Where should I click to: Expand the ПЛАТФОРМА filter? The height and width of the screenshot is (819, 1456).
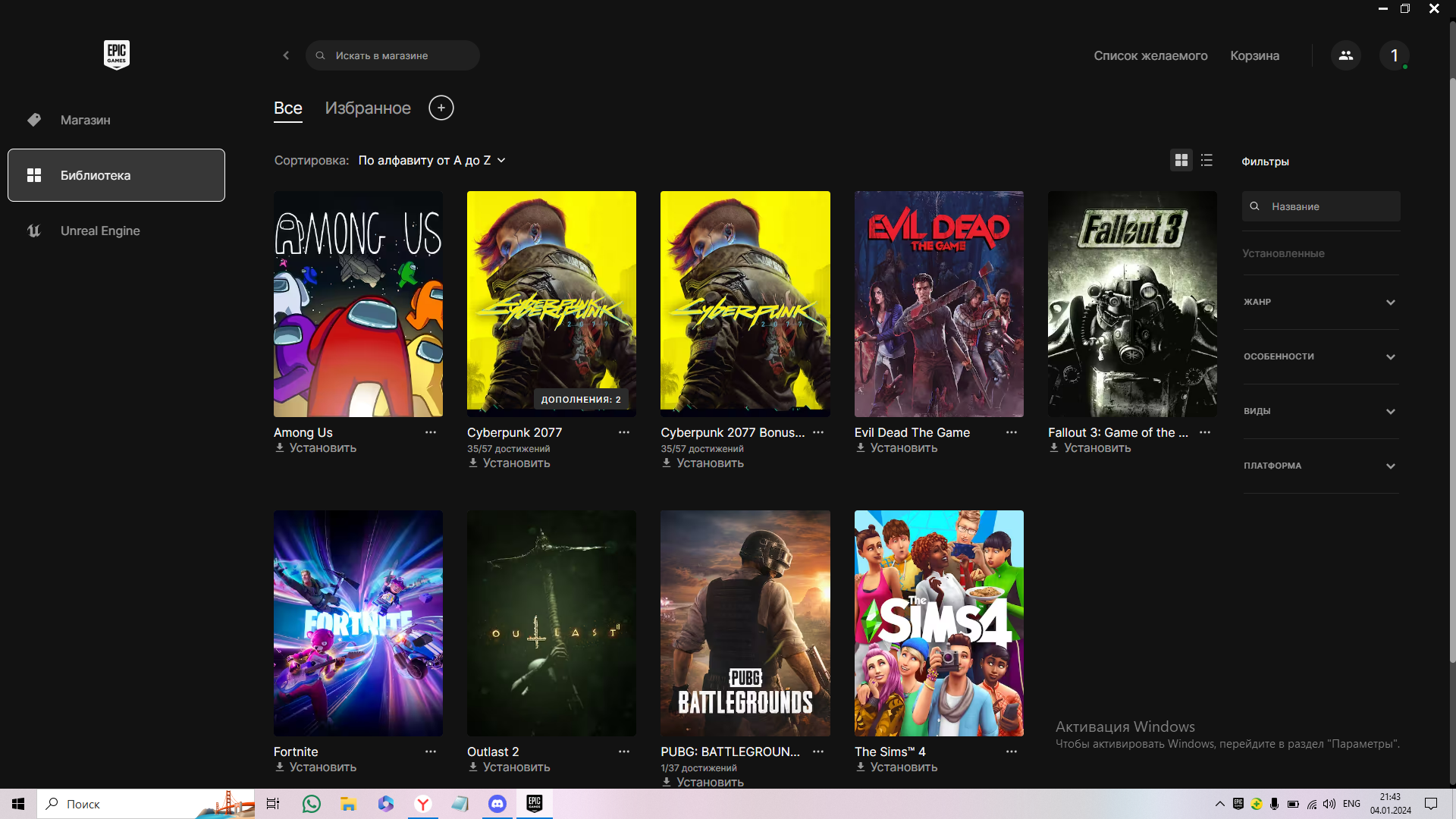point(1321,466)
